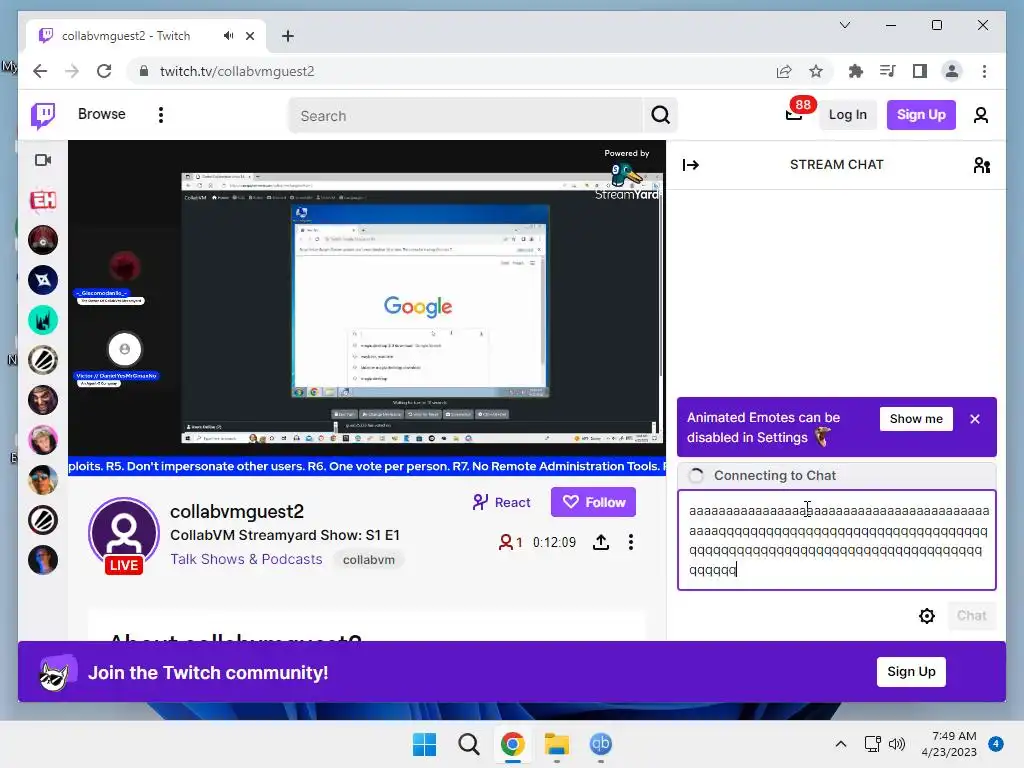The image size is (1024, 768).
Task: Click the share stream upload icon
Action: (x=601, y=542)
